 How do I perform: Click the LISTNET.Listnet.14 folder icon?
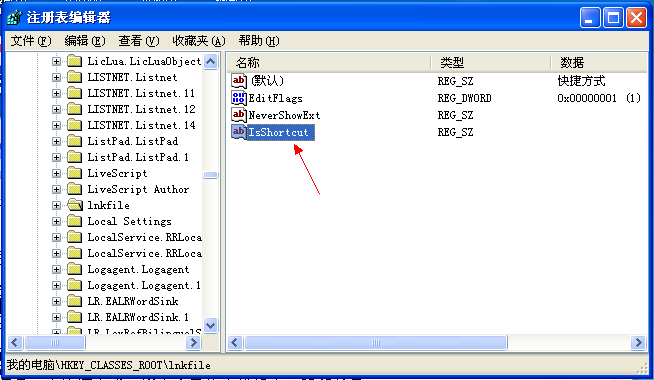(74, 125)
